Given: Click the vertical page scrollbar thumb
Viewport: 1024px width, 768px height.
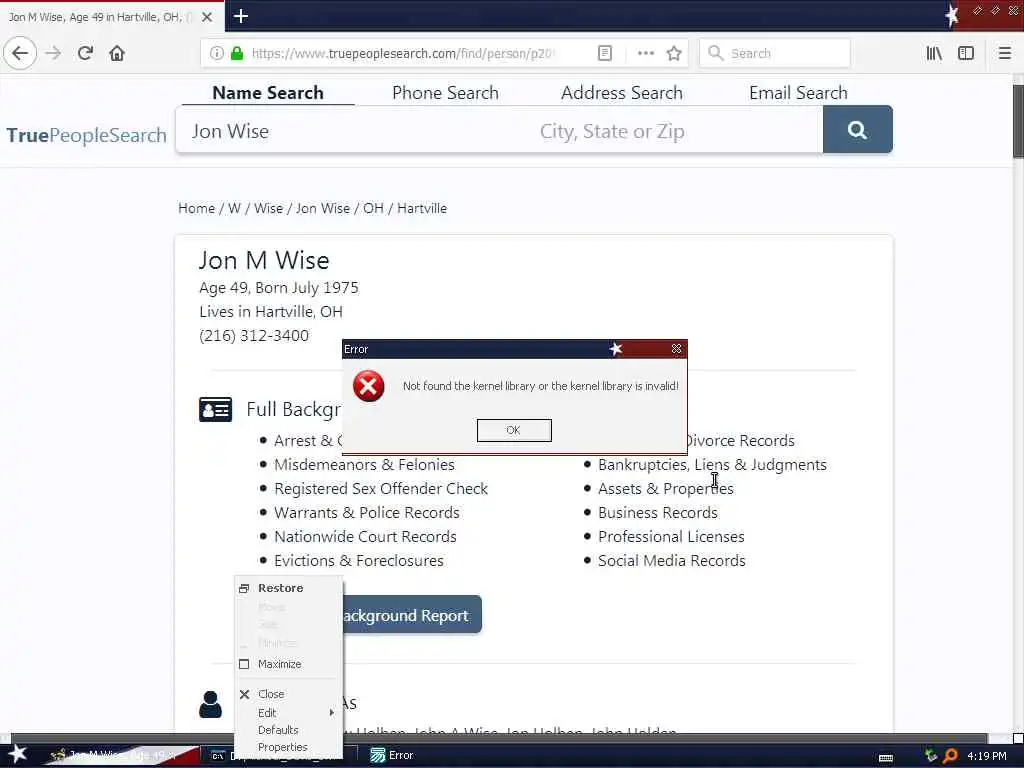Looking at the screenshot, I should point(1017,121).
